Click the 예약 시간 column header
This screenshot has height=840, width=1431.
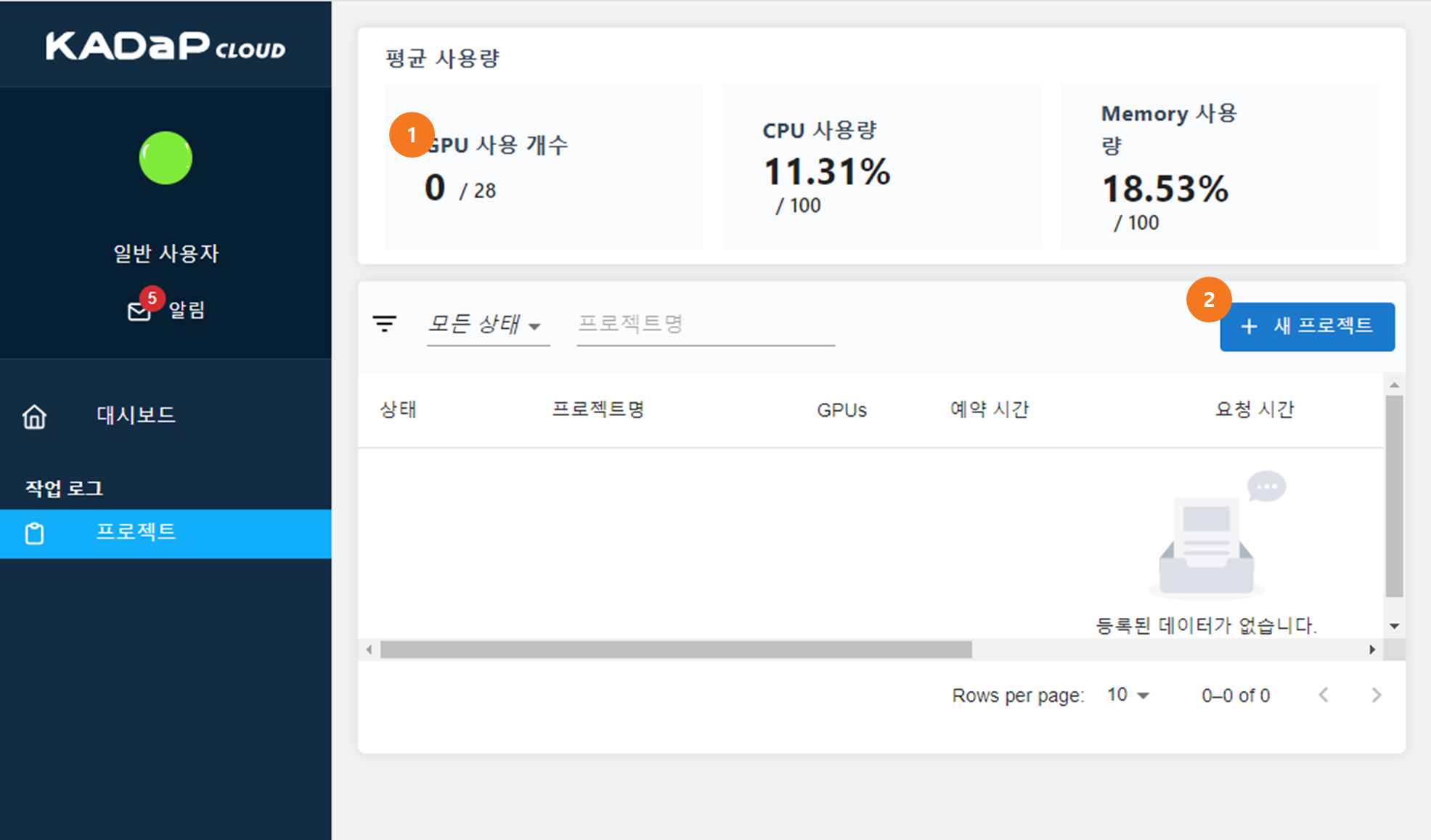tap(990, 409)
